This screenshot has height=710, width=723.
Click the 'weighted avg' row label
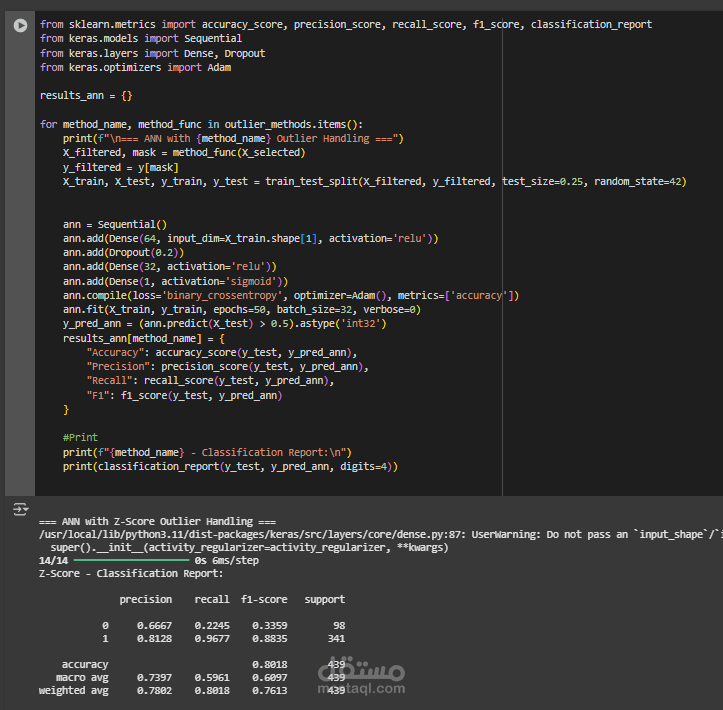pos(74,691)
